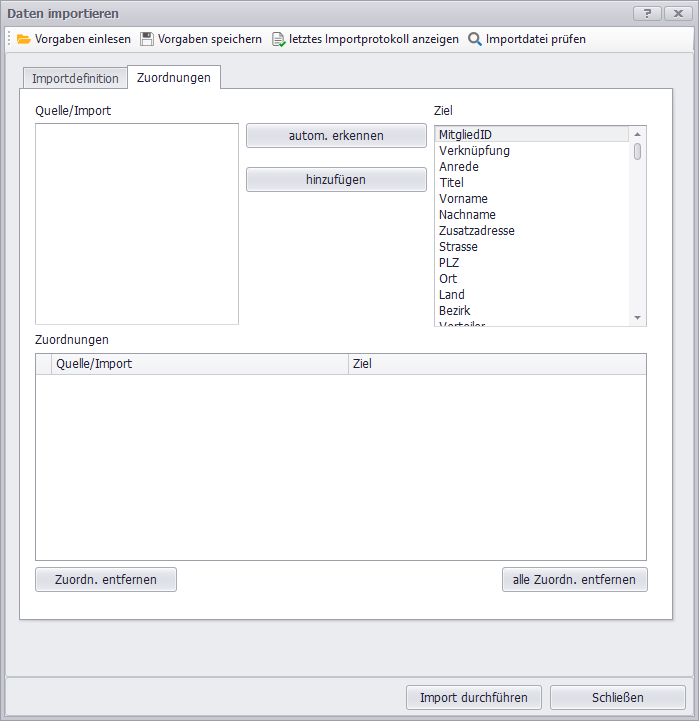Switch to the Importdefinition tab
Viewport: 699px width, 721px height.
click(x=75, y=78)
